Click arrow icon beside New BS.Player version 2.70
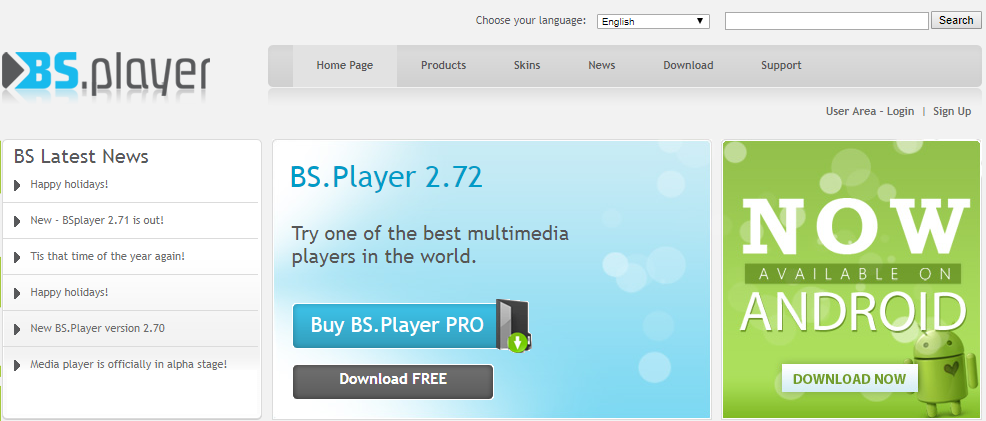 tap(17, 329)
